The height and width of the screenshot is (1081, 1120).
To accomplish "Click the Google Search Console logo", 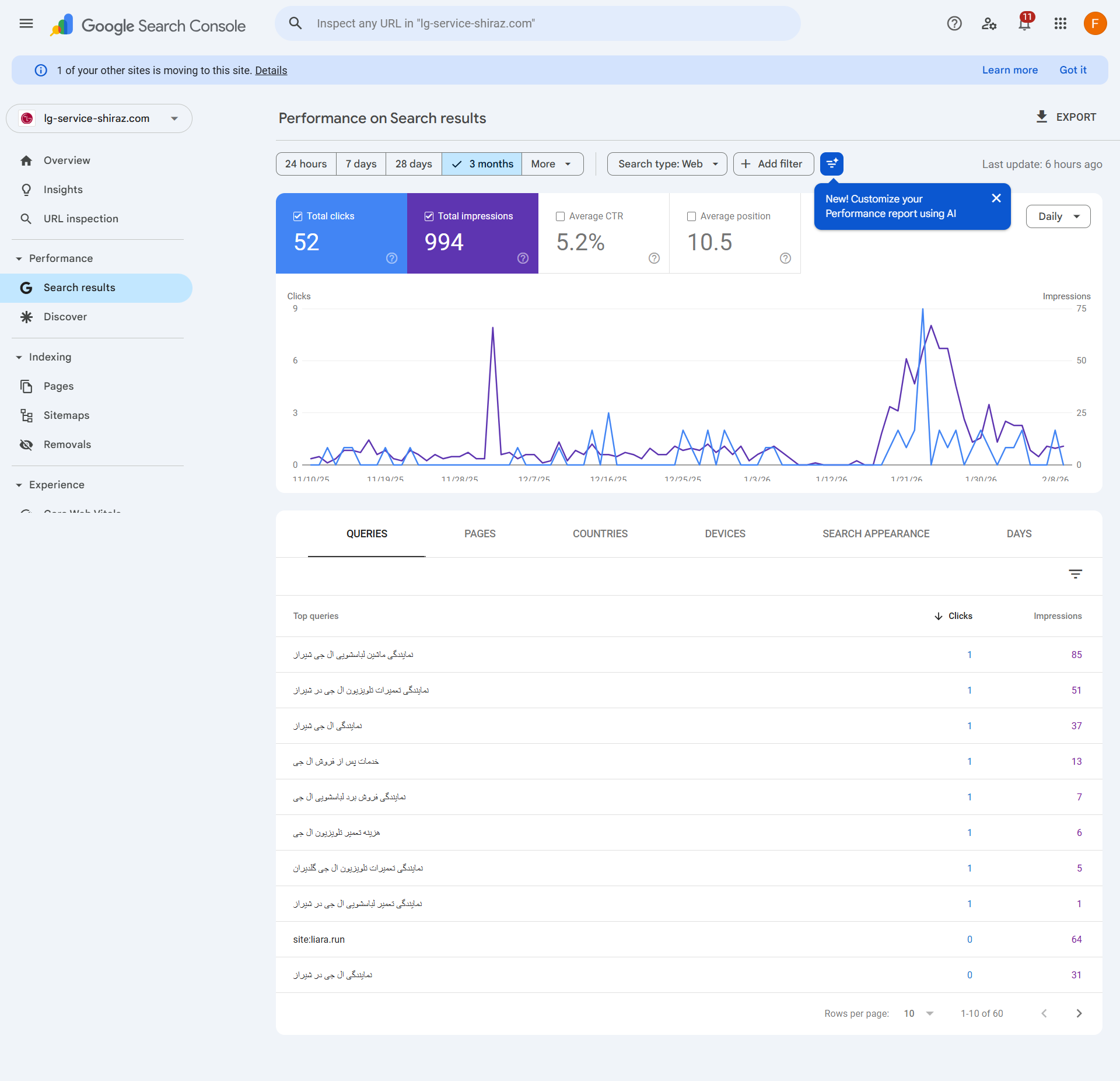I will (148, 25).
